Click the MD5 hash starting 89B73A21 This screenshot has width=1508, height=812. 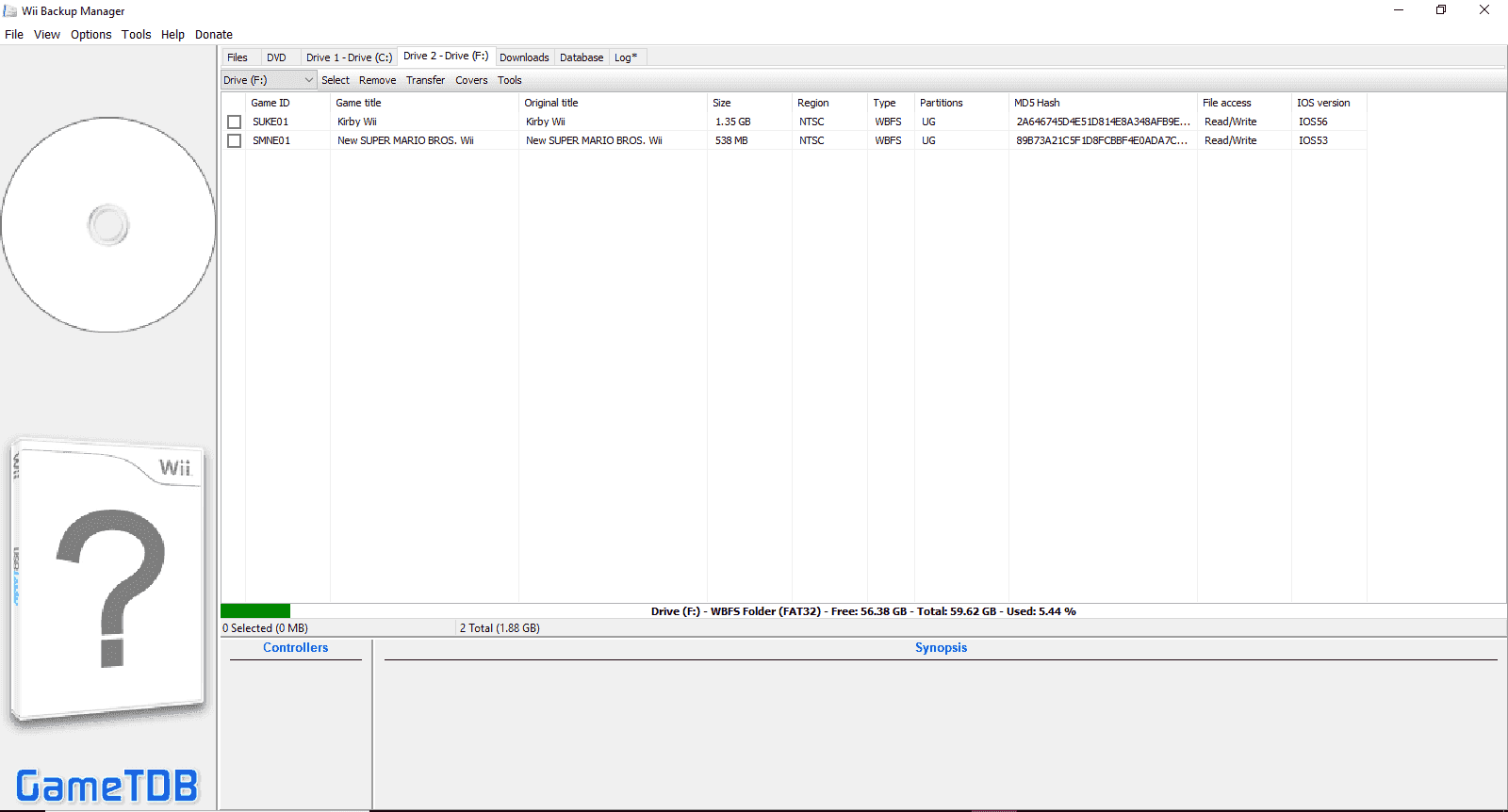click(1102, 140)
